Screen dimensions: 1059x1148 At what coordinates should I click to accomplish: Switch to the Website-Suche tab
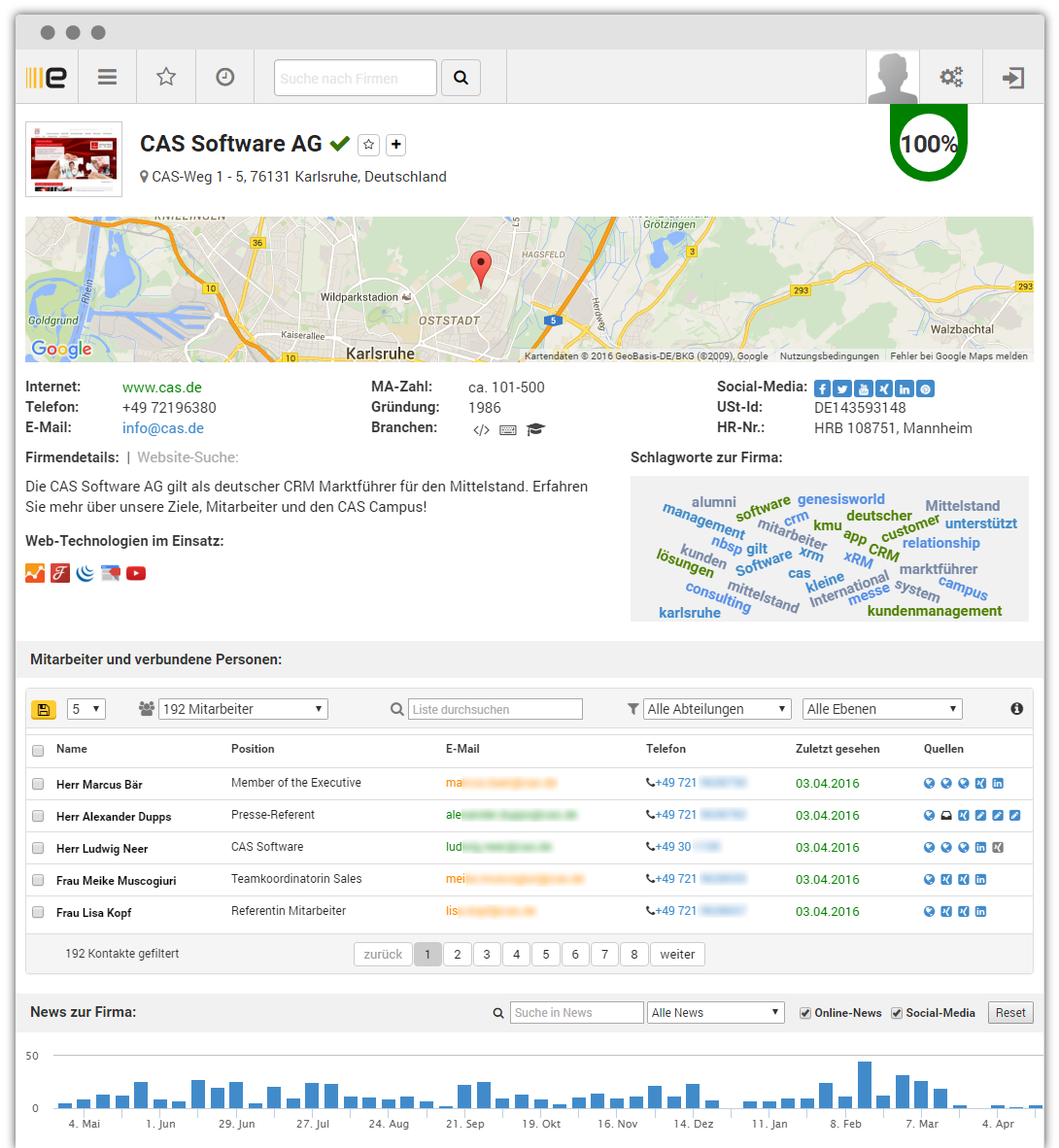188,457
